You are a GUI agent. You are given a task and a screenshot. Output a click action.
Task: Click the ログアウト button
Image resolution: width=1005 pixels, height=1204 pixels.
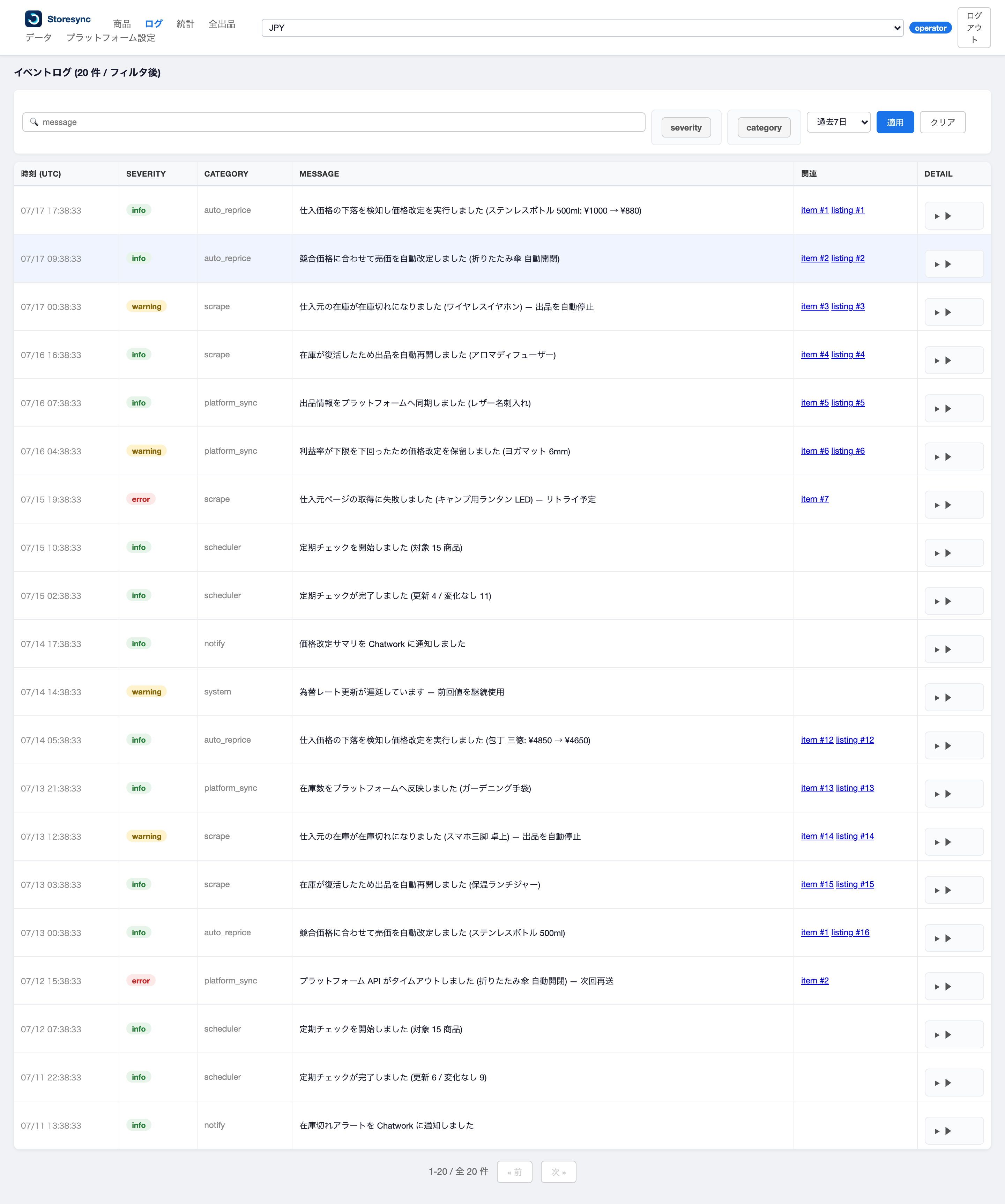point(974,28)
